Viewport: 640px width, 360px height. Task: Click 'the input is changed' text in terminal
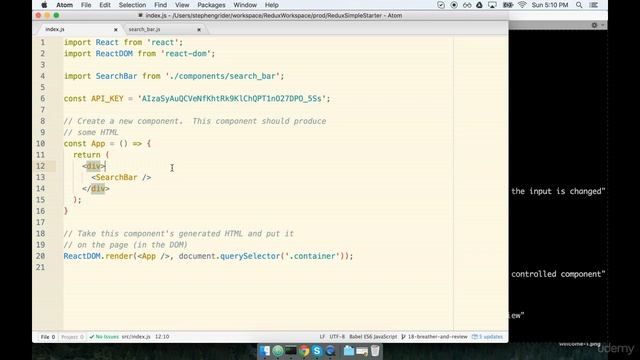558,191
